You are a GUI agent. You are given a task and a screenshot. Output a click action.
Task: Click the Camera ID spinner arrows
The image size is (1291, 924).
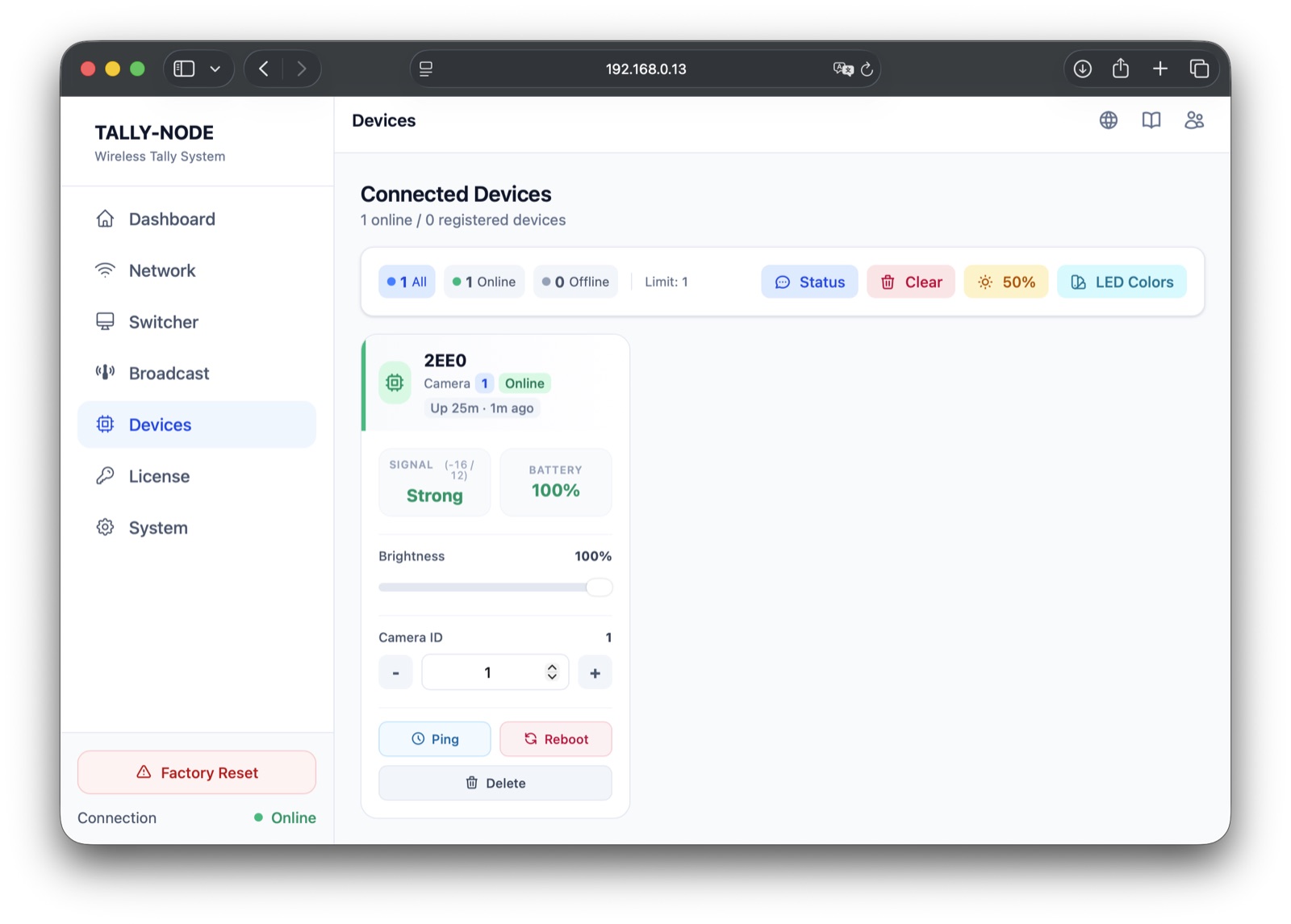coord(552,672)
